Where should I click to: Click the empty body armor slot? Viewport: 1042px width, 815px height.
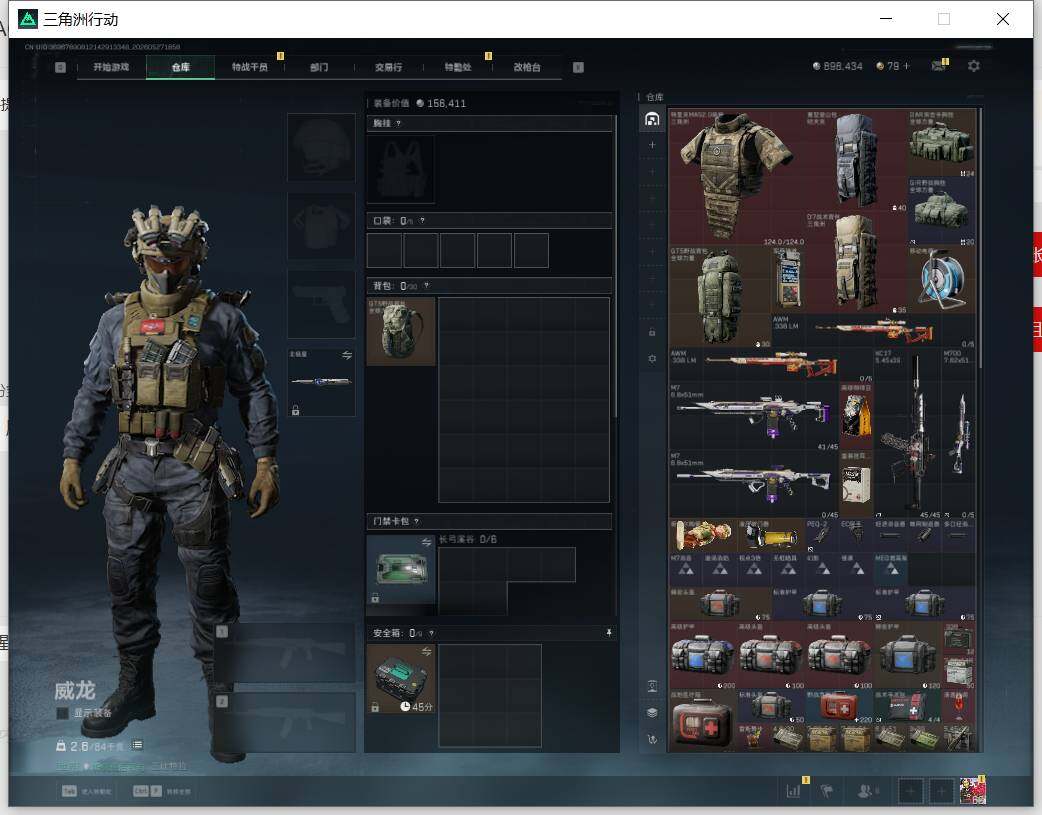tap(321, 225)
